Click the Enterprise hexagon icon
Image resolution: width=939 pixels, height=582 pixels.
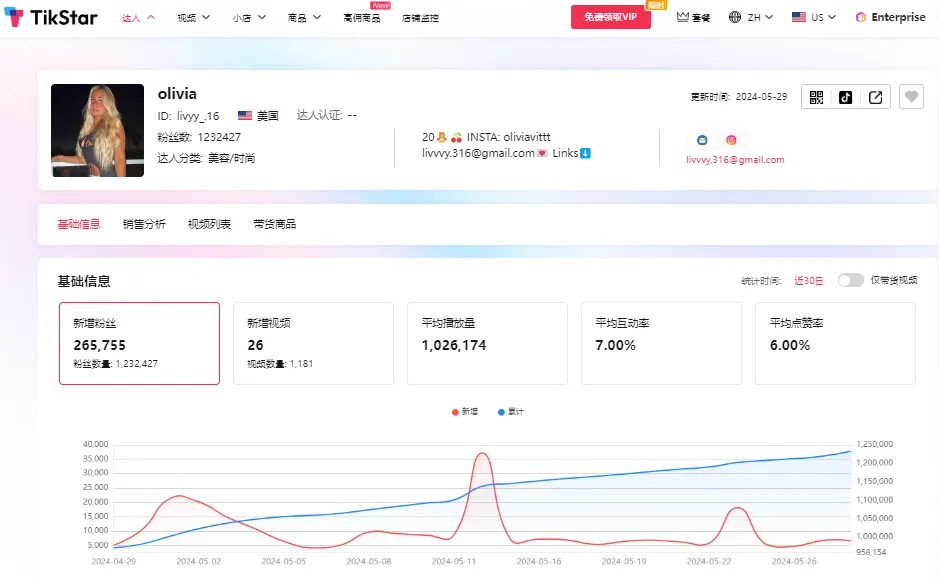click(861, 17)
